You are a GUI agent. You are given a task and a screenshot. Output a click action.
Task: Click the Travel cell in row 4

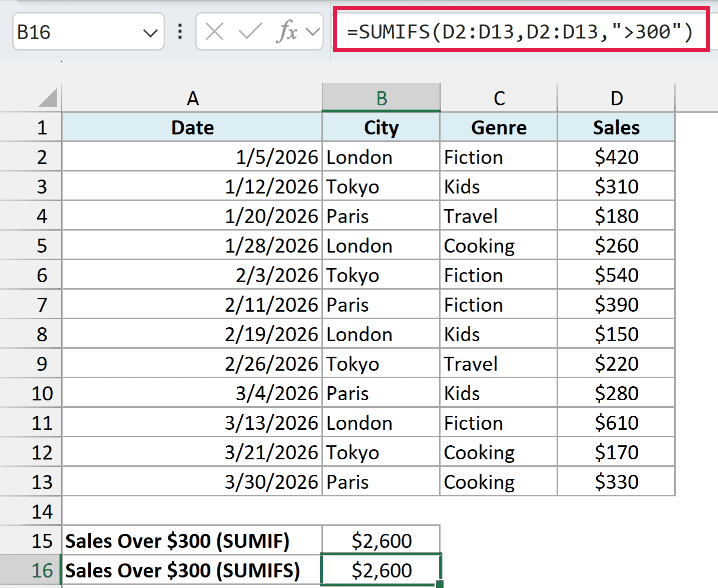[499, 216]
